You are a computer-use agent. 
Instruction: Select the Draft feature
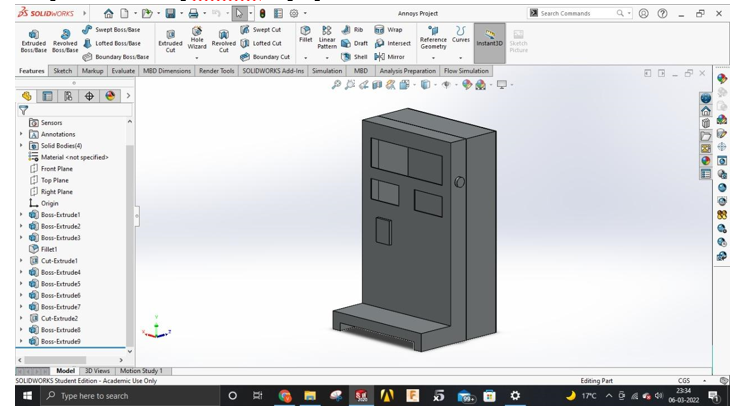pos(354,43)
